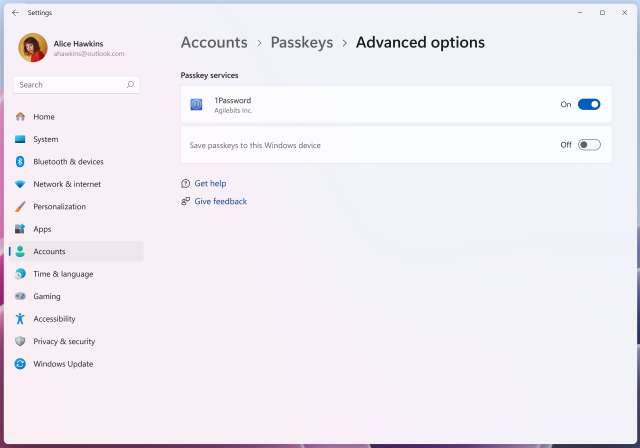Click the Network & internet wifi icon
Image resolution: width=640 pixels, height=448 pixels.
click(20, 184)
